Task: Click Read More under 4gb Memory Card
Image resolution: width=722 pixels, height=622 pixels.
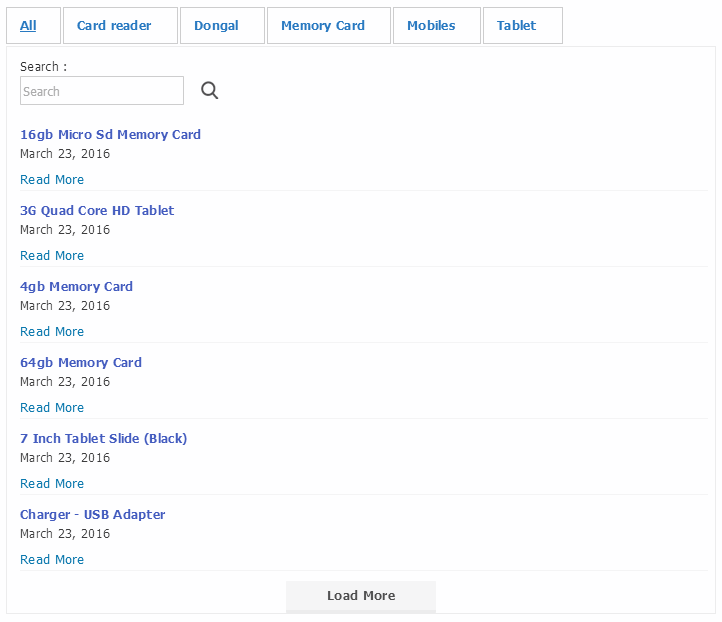Action: coord(52,332)
